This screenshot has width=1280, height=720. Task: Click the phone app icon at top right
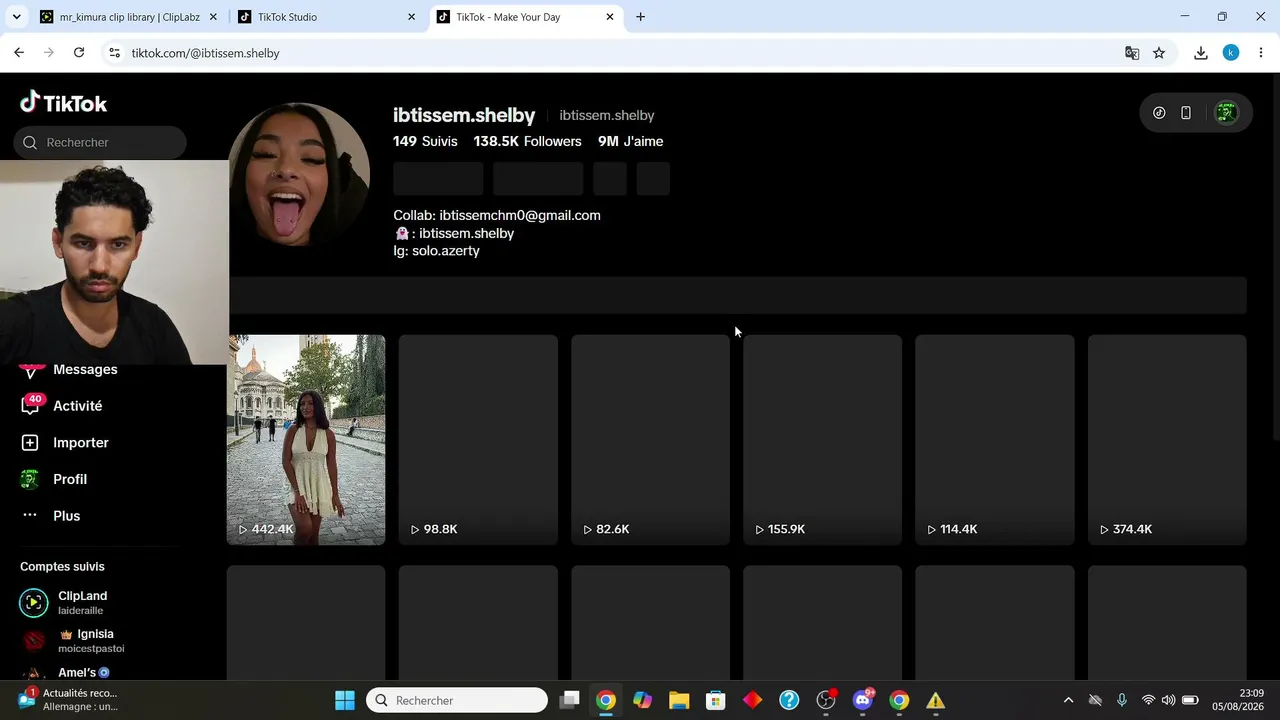tap(1186, 113)
